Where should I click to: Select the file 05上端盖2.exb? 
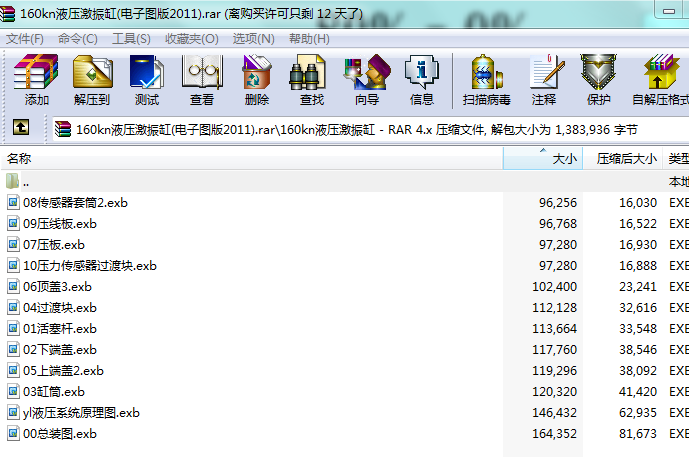point(63,371)
